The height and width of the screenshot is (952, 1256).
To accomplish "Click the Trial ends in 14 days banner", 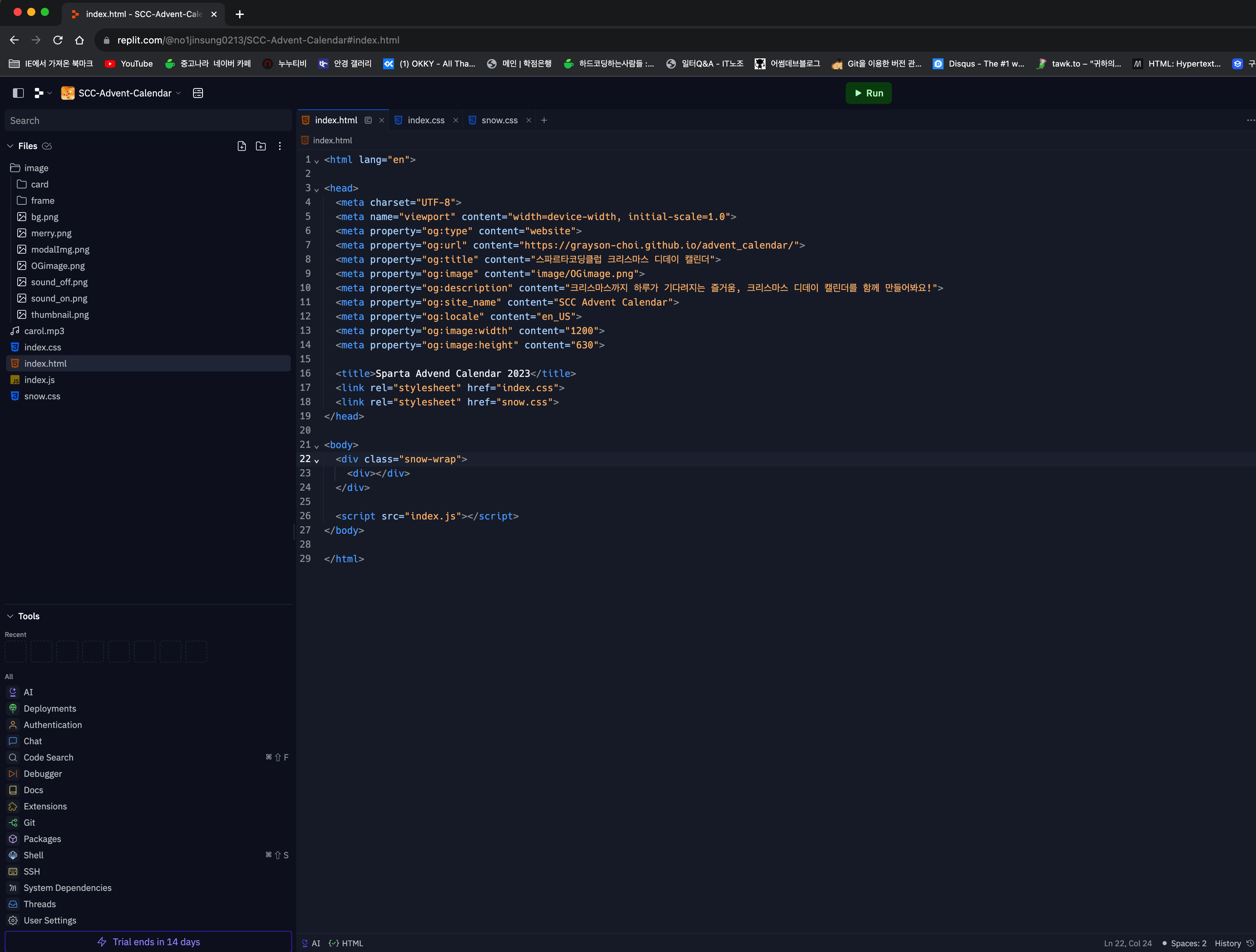I will click(148, 942).
